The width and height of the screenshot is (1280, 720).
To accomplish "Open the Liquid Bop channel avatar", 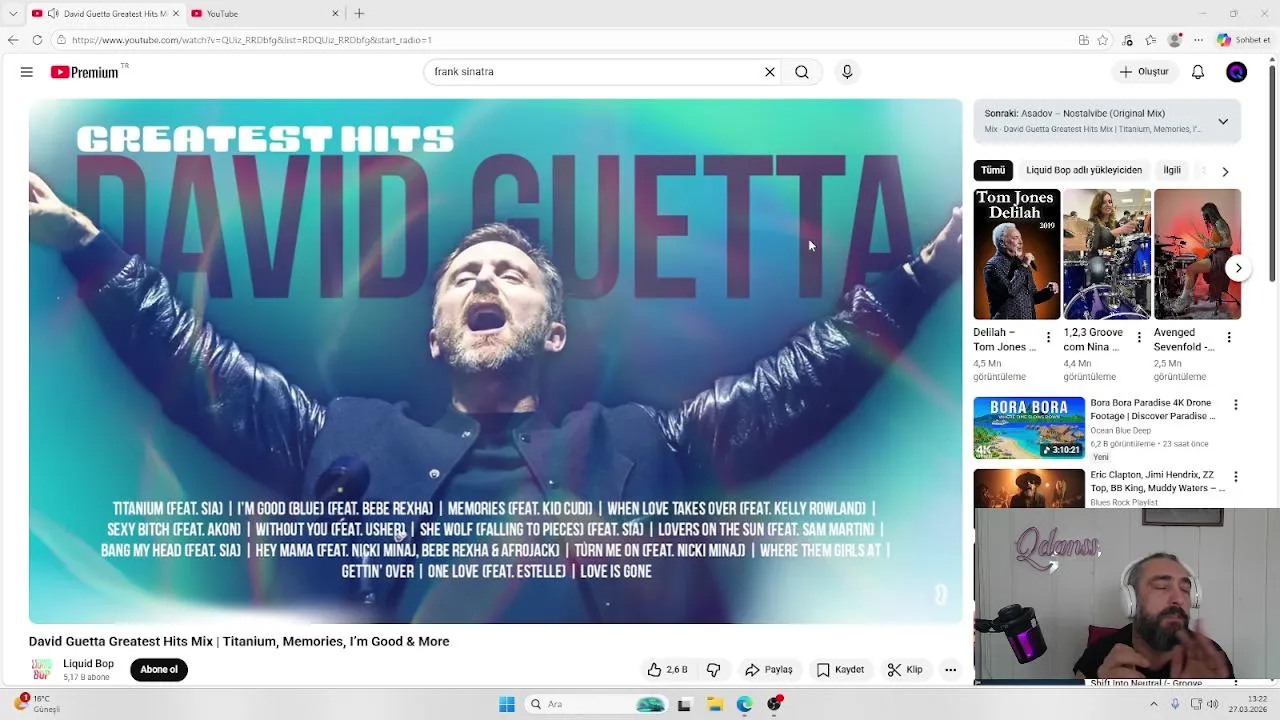I will (41, 670).
